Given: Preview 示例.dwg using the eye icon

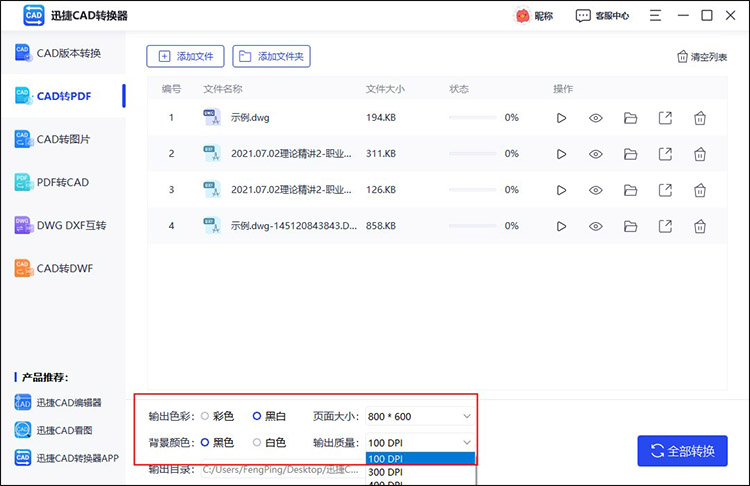Looking at the screenshot, I should [x=596, y=118].
